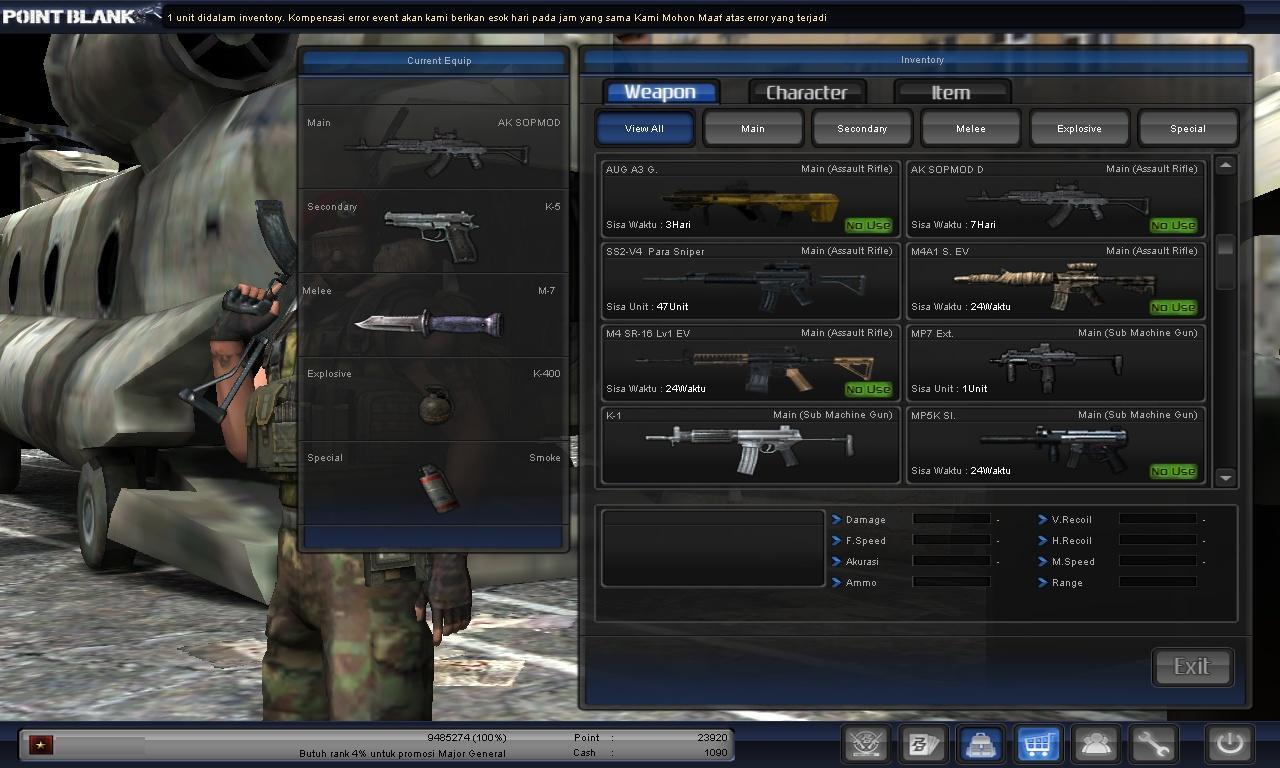Click the scrolling news ticker text

[497, 17]
